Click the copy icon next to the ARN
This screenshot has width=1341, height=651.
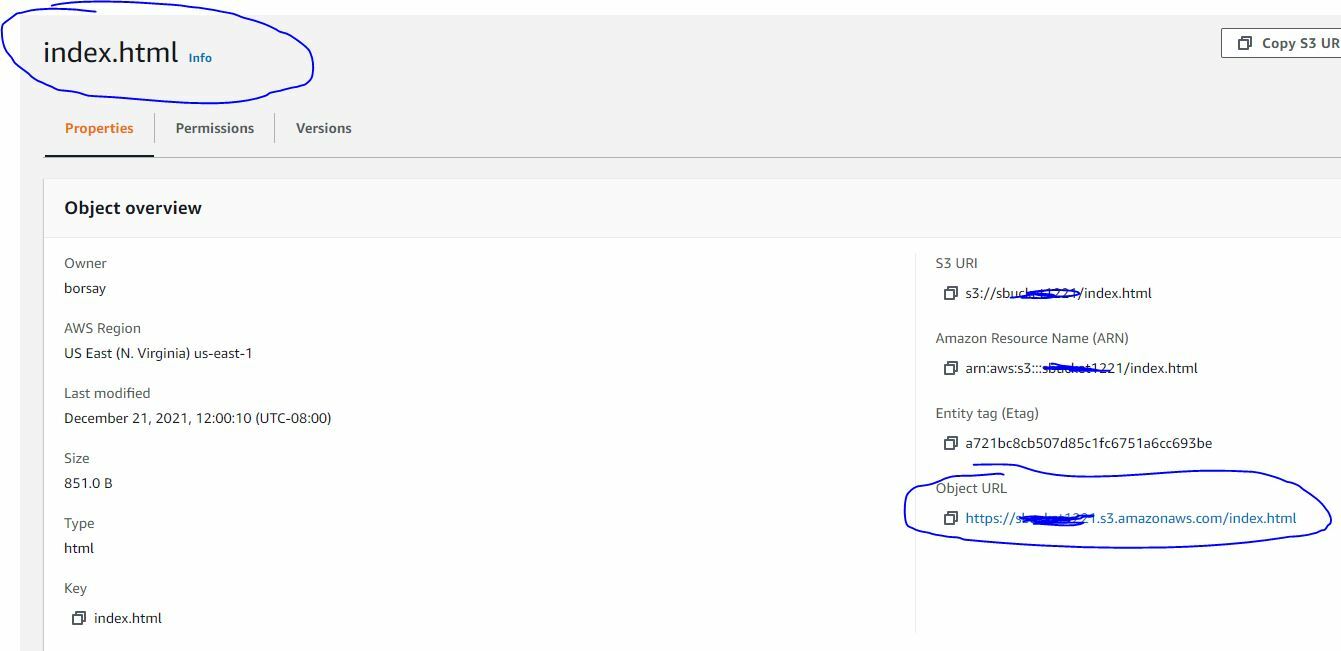click(950, 368)
